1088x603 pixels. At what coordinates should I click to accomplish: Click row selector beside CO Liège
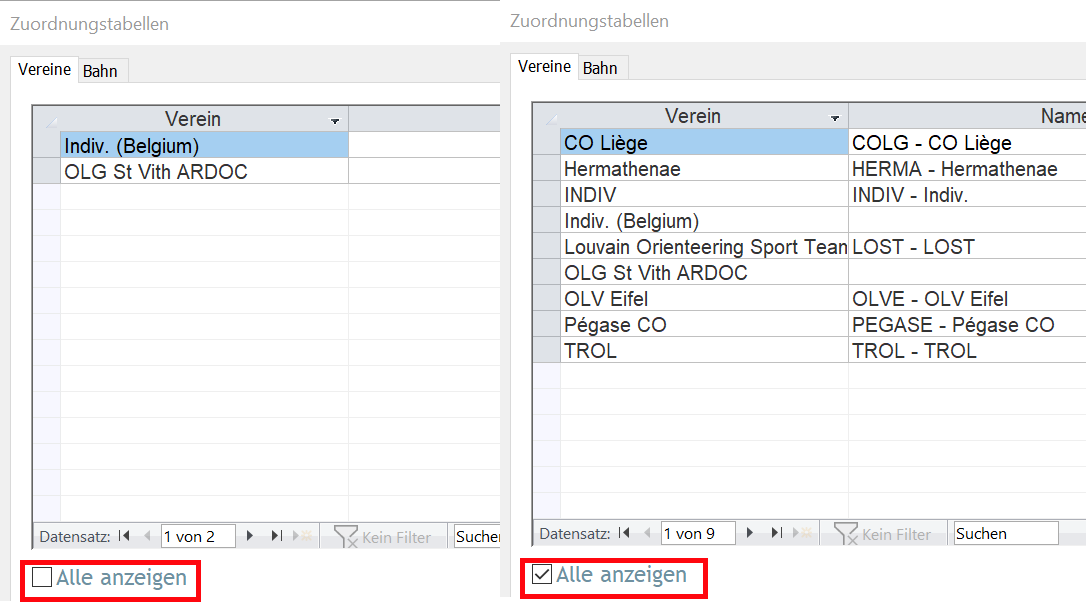pos(547,142)
